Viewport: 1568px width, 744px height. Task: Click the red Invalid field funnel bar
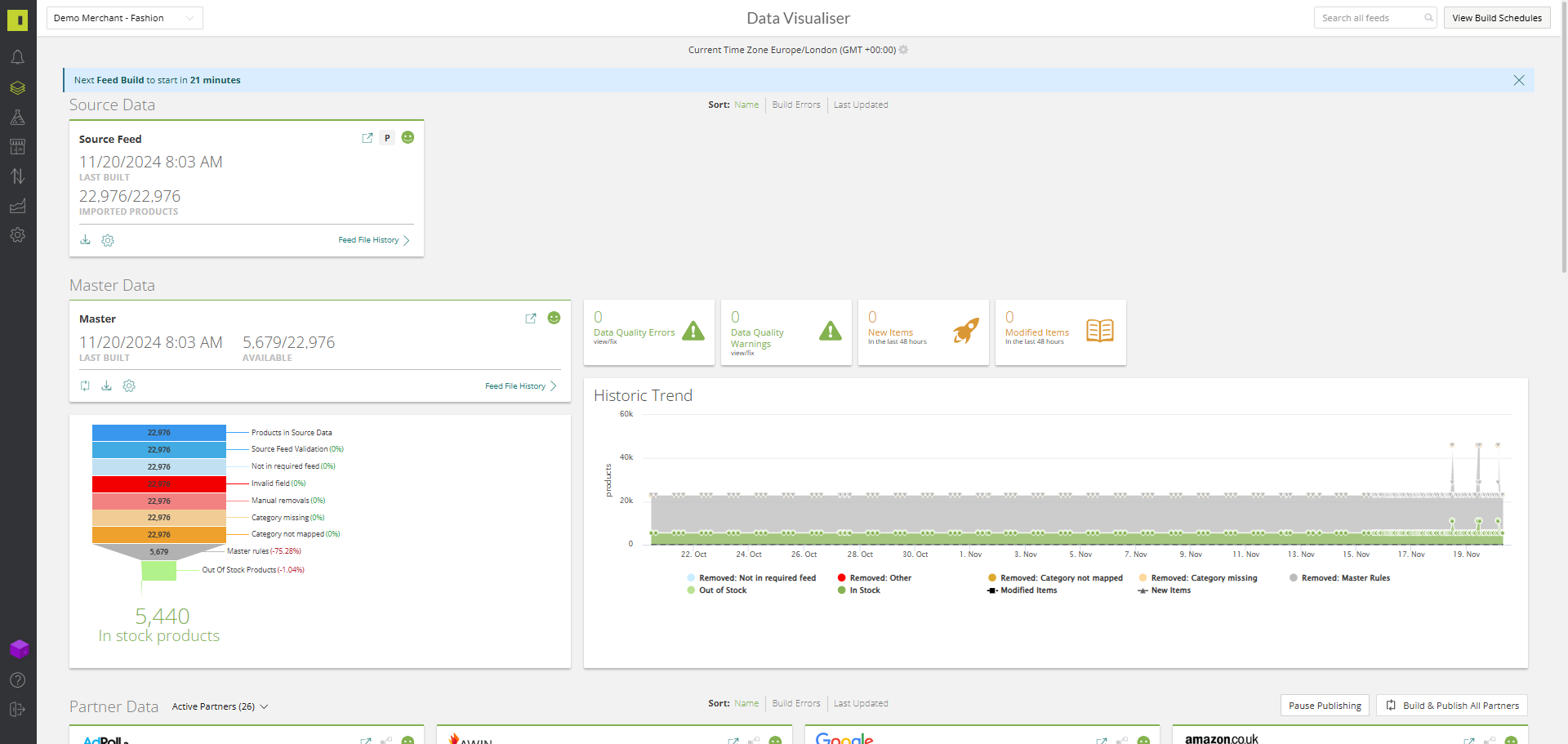158,484
